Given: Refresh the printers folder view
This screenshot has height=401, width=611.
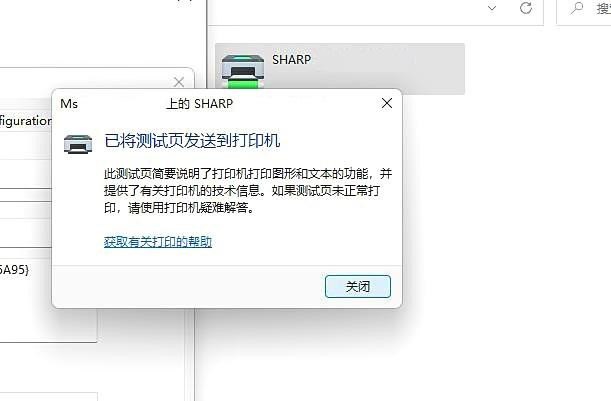Looking at the screenshot, I should point(526,8).
